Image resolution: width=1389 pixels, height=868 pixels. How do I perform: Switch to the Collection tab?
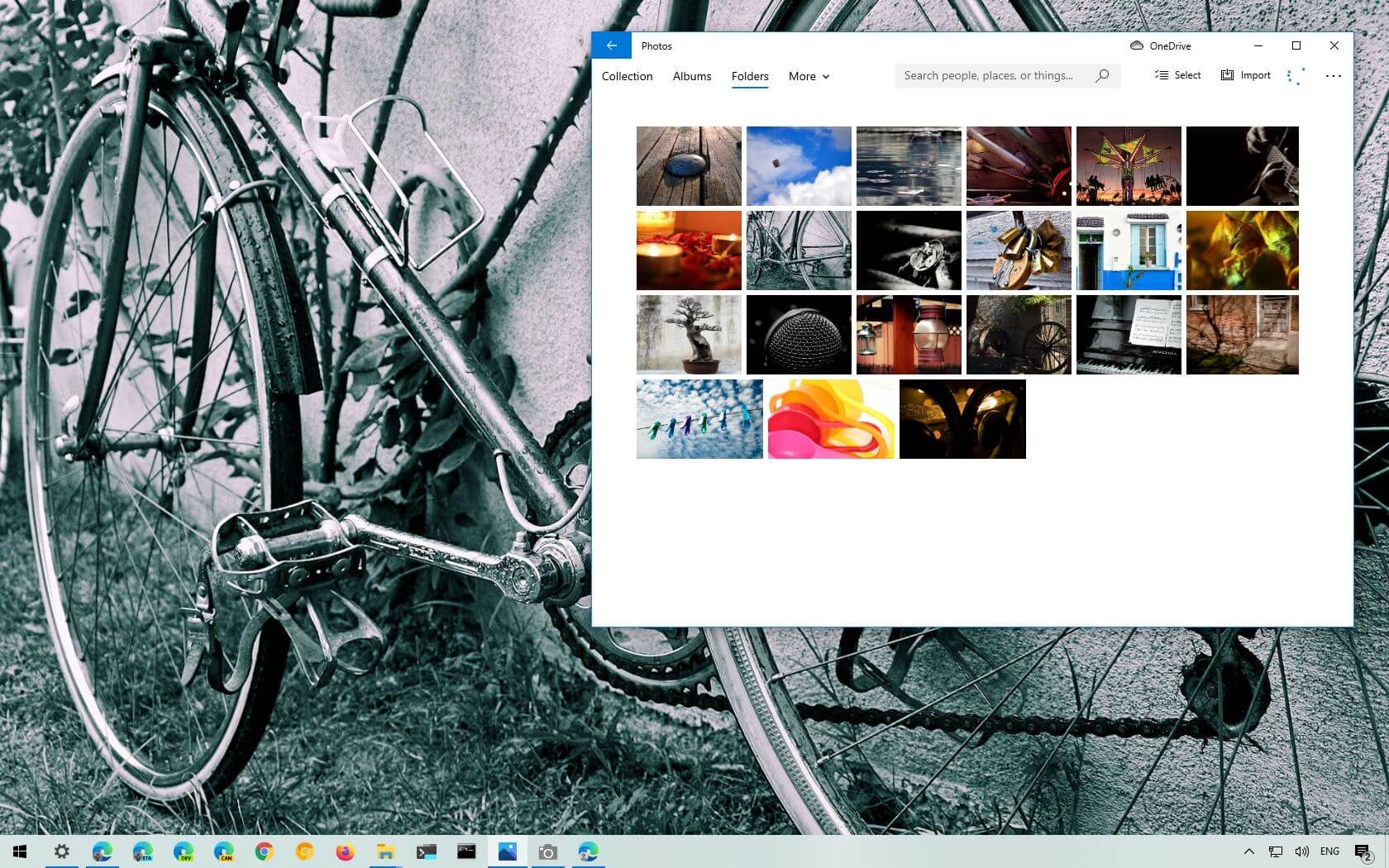pos(627,76)
